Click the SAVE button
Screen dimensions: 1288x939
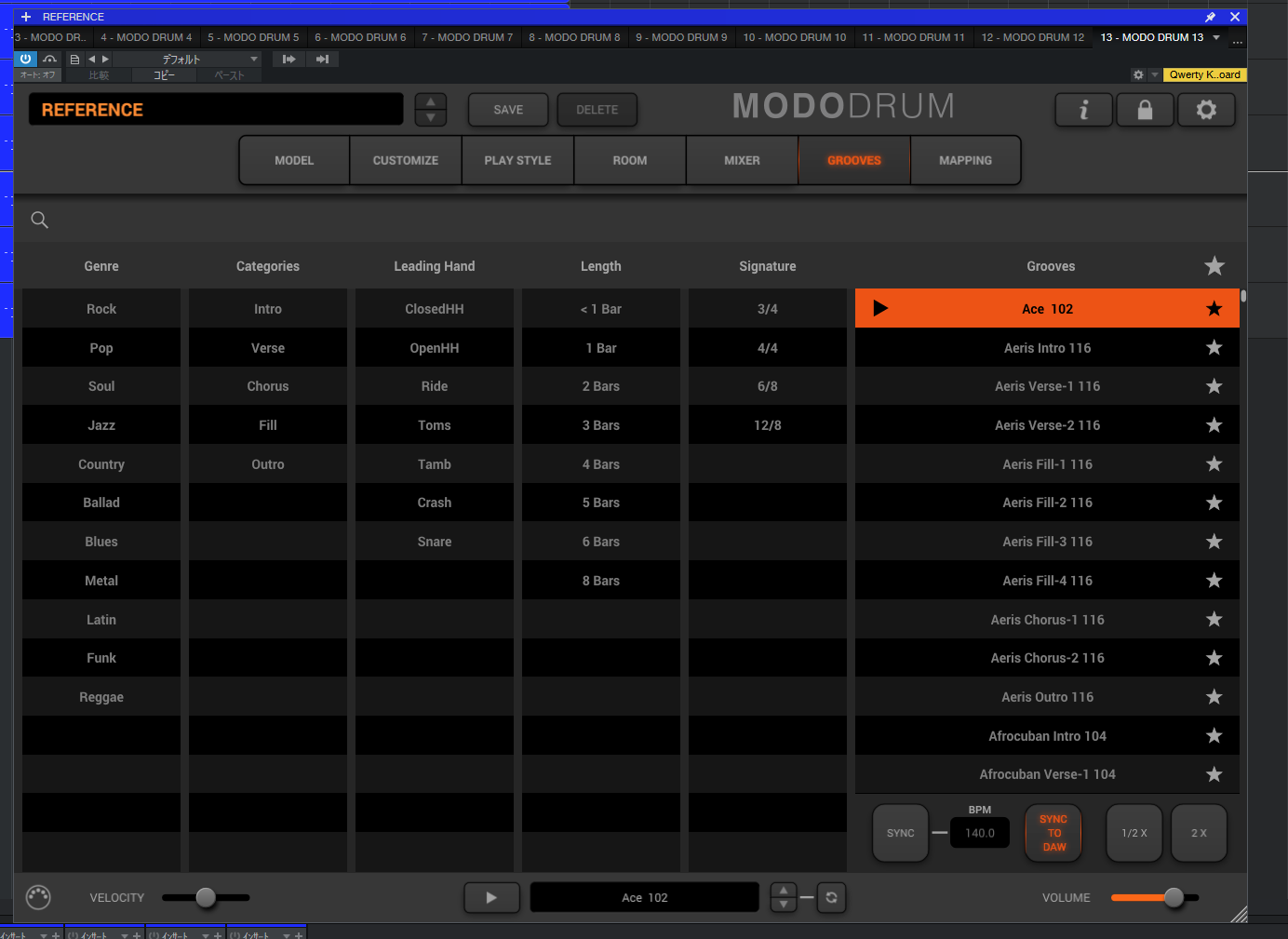click(x=508, y=110)
